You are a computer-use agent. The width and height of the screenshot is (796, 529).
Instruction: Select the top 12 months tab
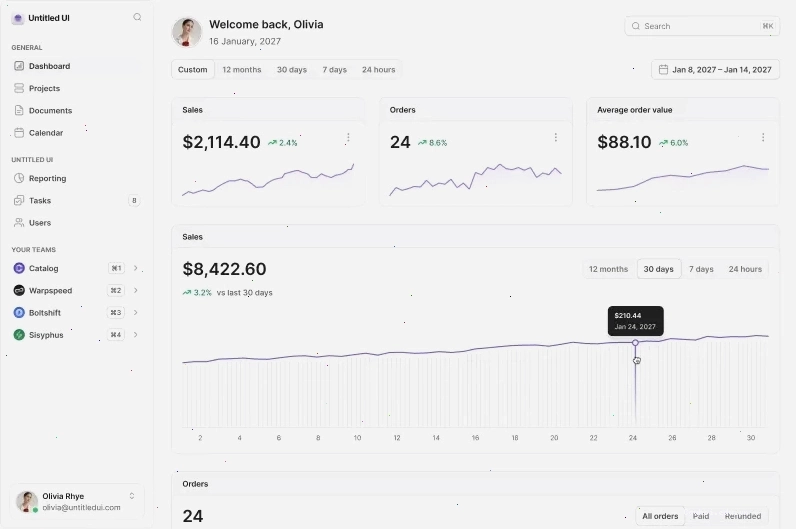coord(242,70)
